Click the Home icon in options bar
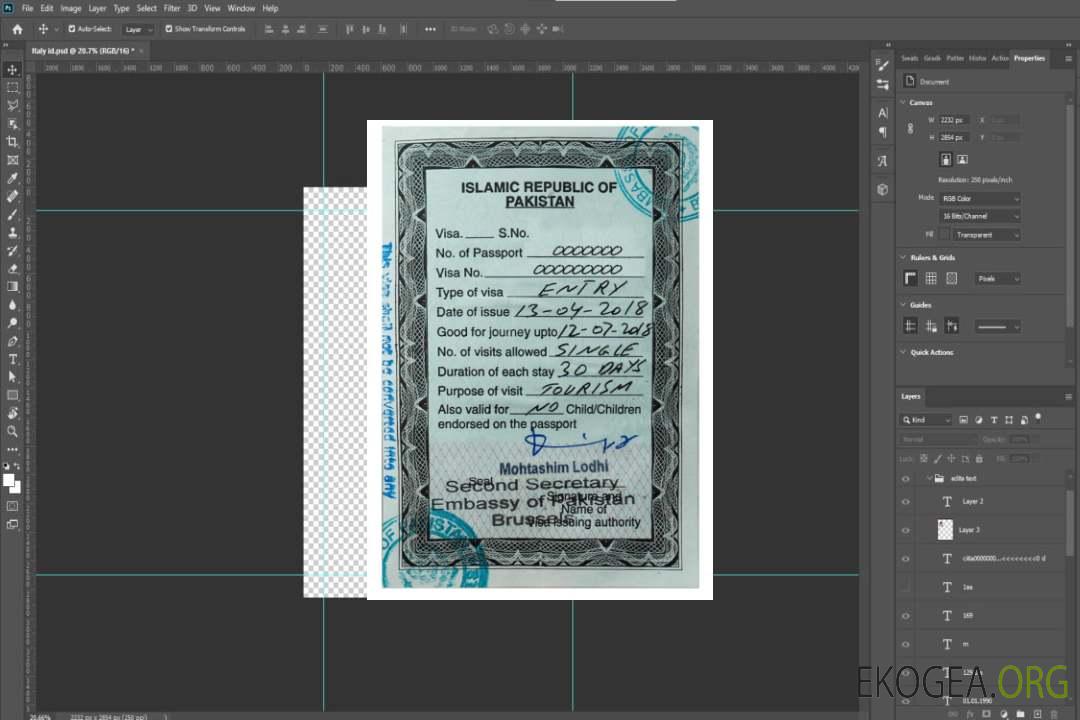The image size is (1080, 720). pos(17,29)
